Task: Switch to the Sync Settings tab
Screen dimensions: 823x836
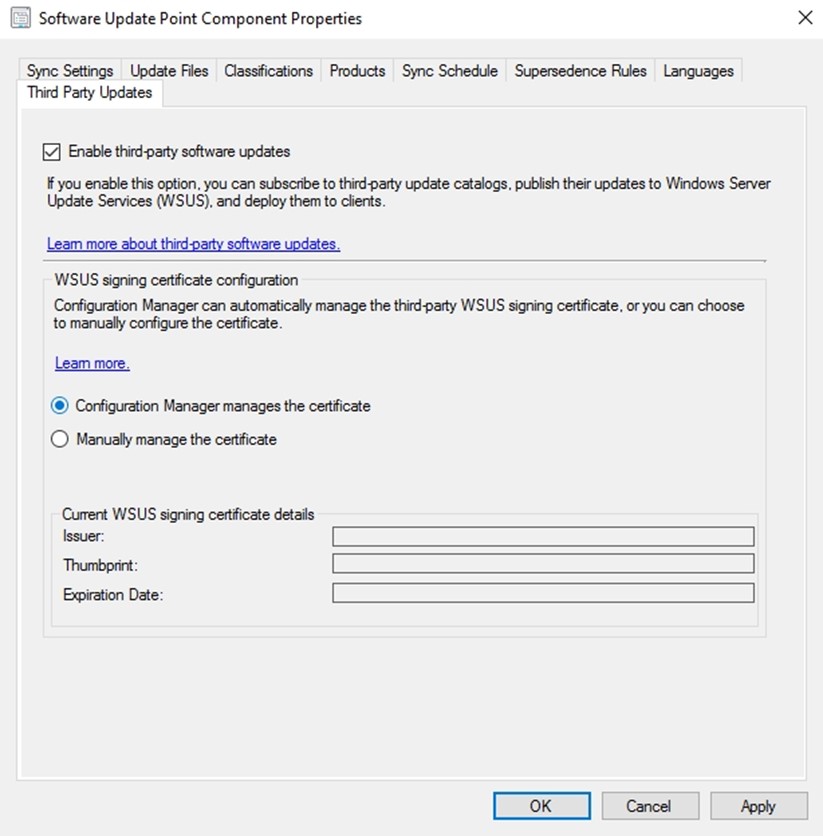Action: 70,71
